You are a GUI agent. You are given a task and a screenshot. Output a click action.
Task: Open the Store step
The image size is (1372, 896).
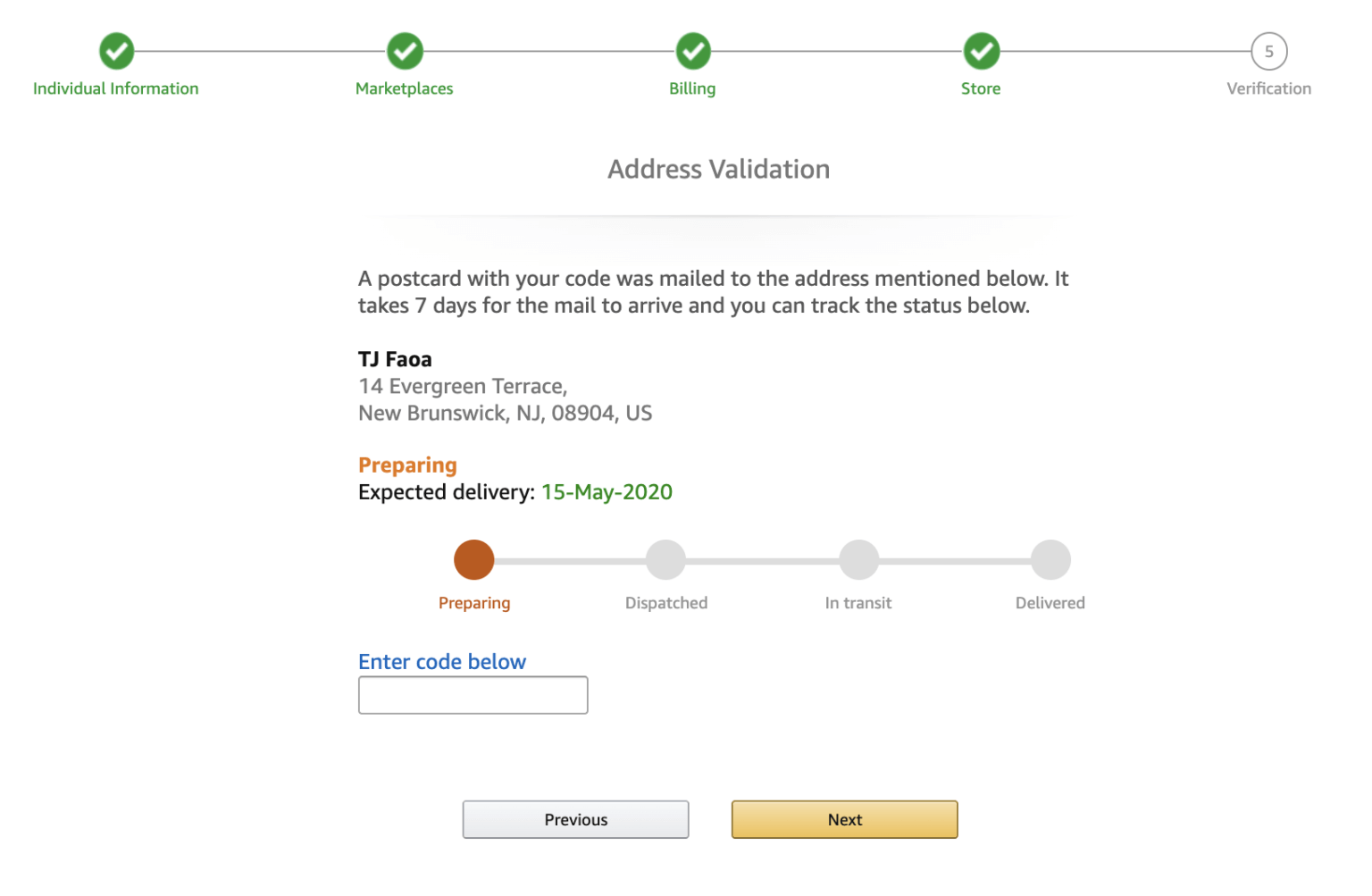(981, 88)
